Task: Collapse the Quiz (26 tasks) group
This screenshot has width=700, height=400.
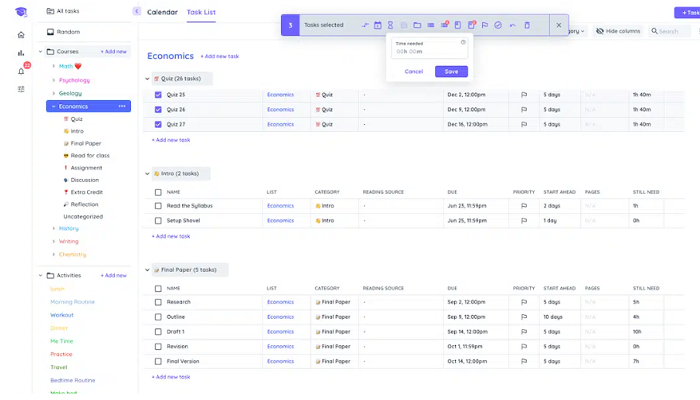Action: pos(147,79)
